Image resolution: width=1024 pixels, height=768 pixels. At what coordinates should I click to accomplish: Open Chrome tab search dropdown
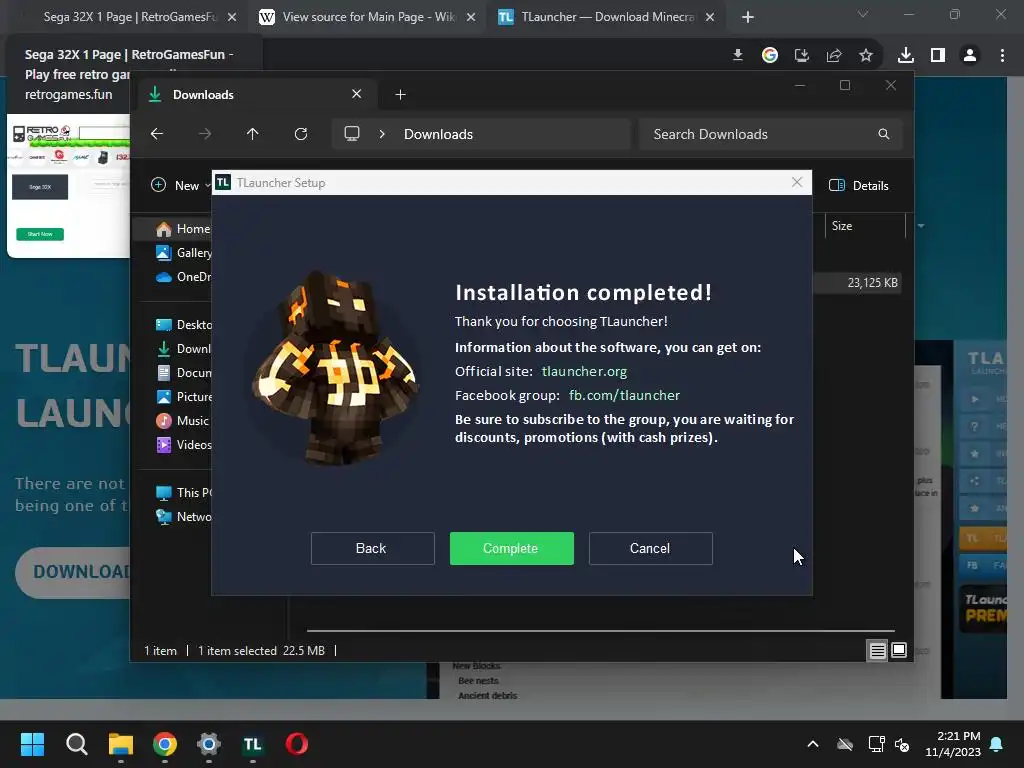863,14
